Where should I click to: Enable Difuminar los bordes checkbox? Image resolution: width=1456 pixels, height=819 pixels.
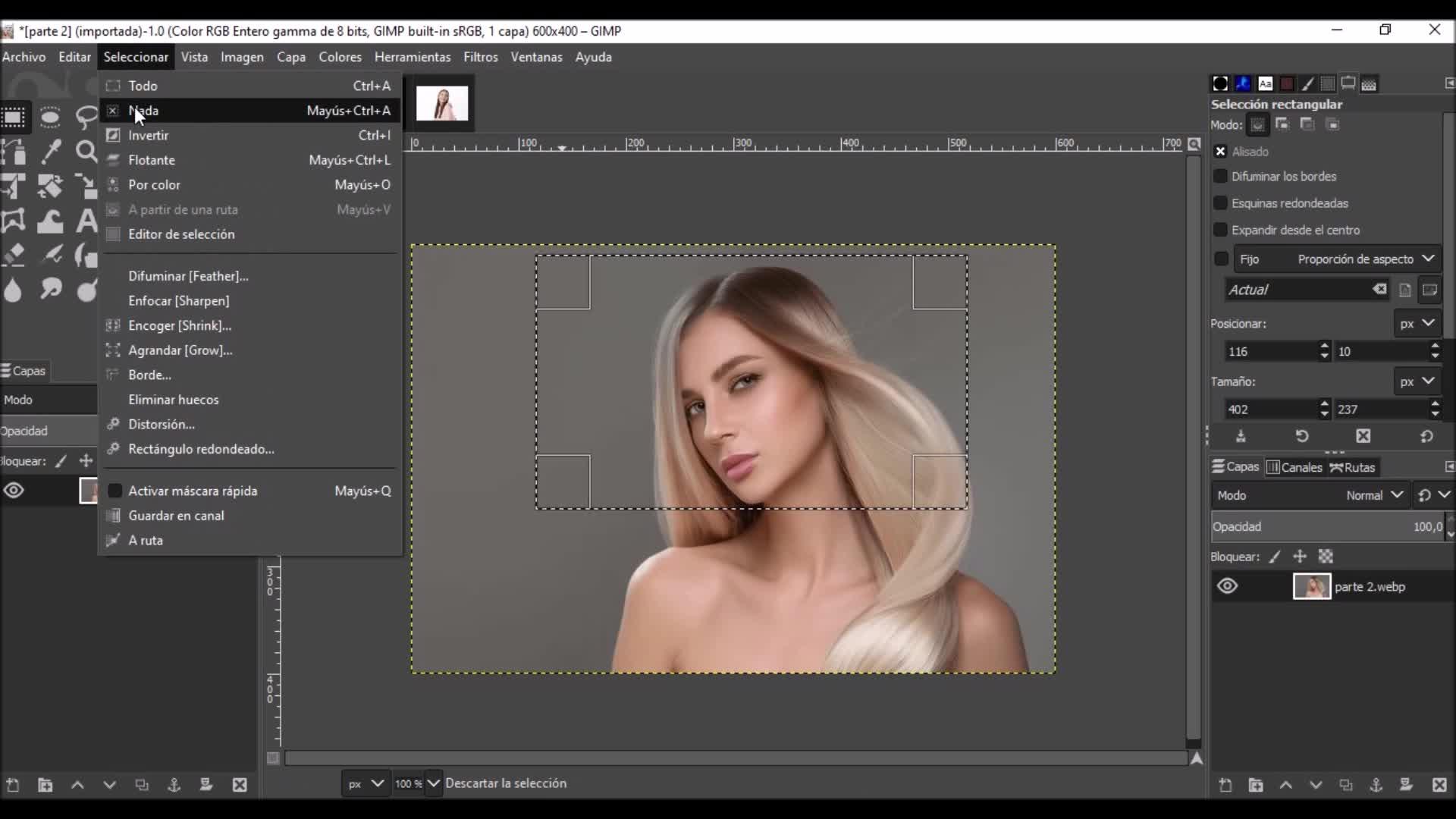point(1220,177)
